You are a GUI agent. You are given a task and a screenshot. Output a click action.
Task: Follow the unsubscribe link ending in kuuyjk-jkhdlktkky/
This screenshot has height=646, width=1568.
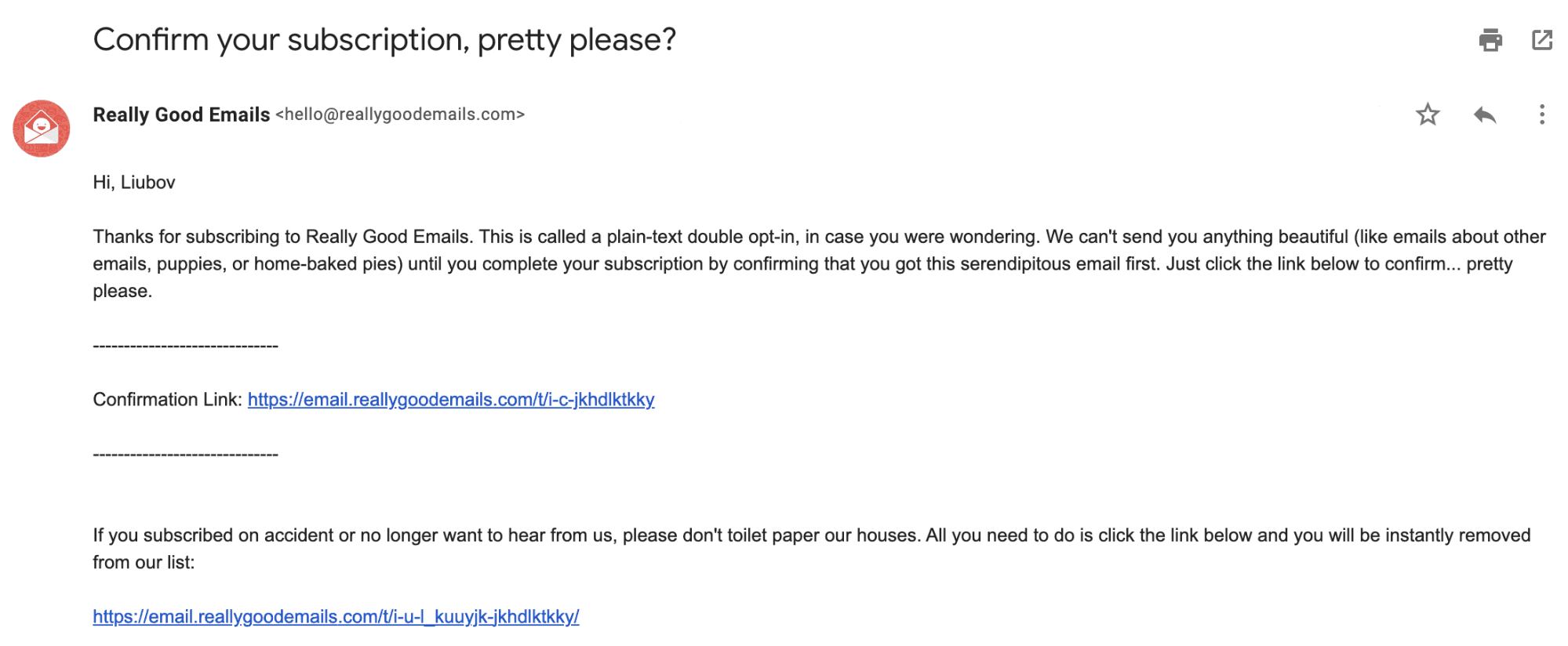[336, 616]
